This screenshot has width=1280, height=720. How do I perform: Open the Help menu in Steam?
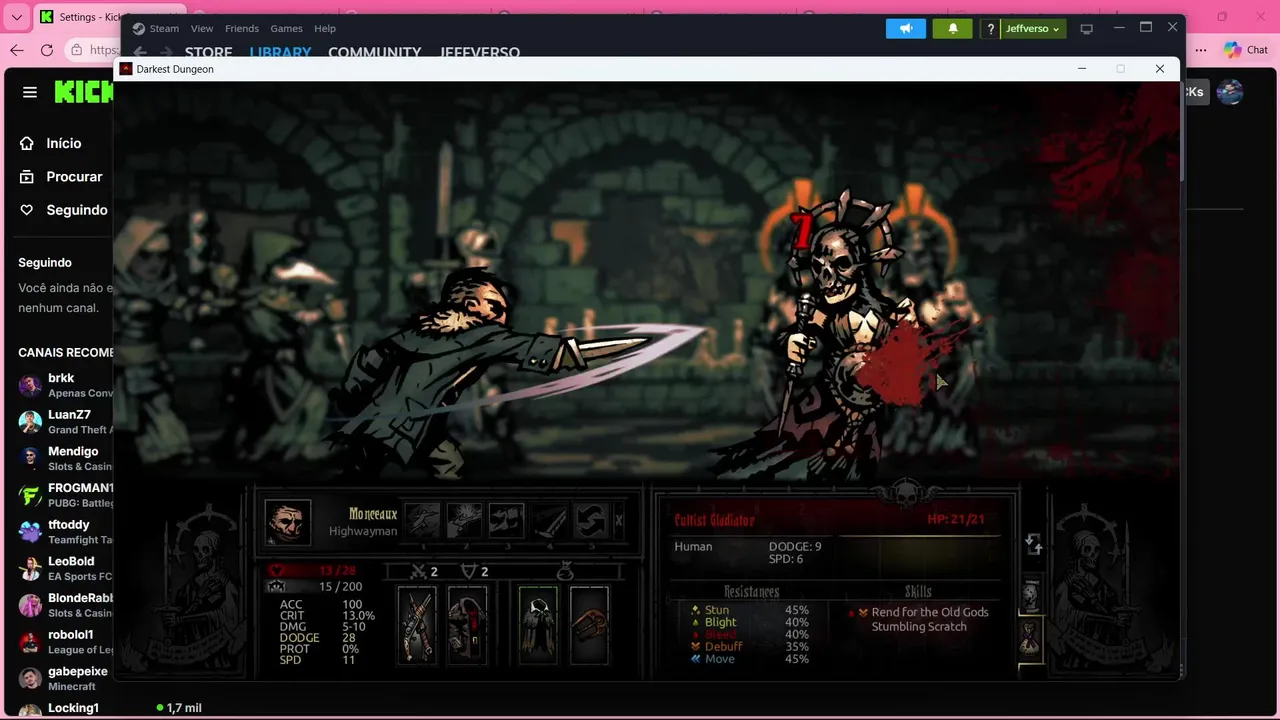click(x=325, y=28)
